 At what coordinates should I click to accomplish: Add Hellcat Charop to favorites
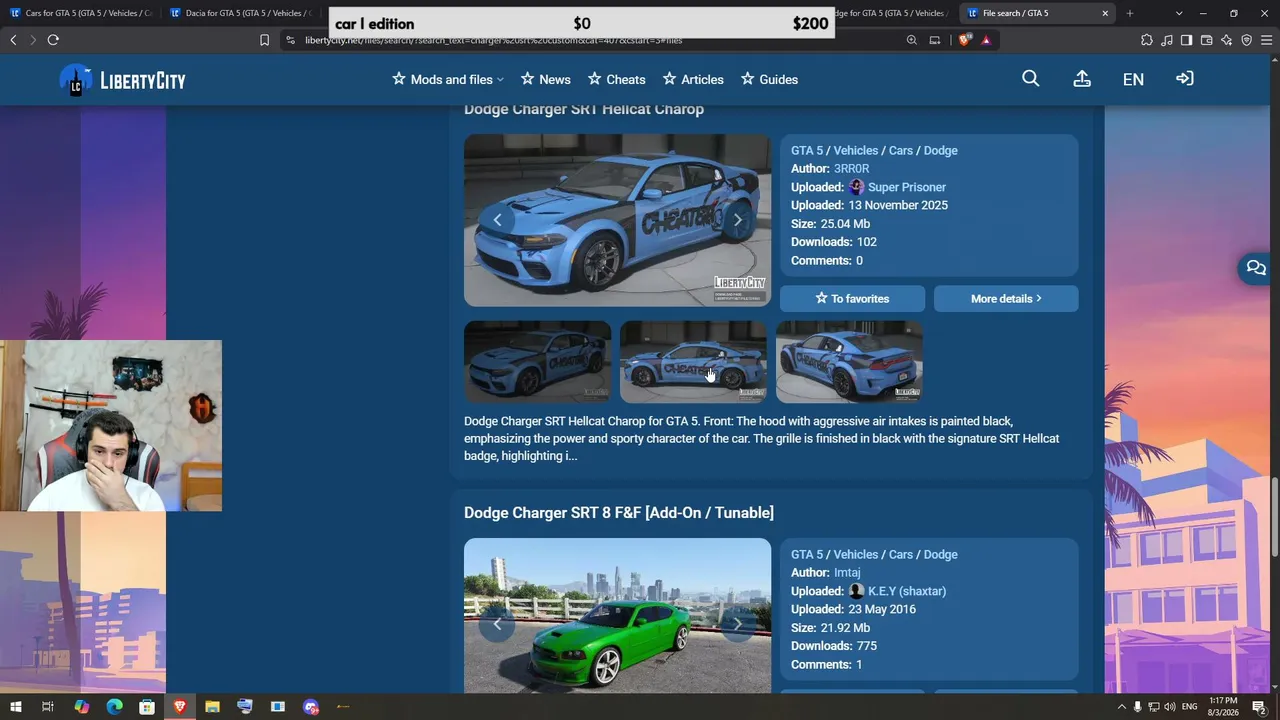tap(853, 299)
